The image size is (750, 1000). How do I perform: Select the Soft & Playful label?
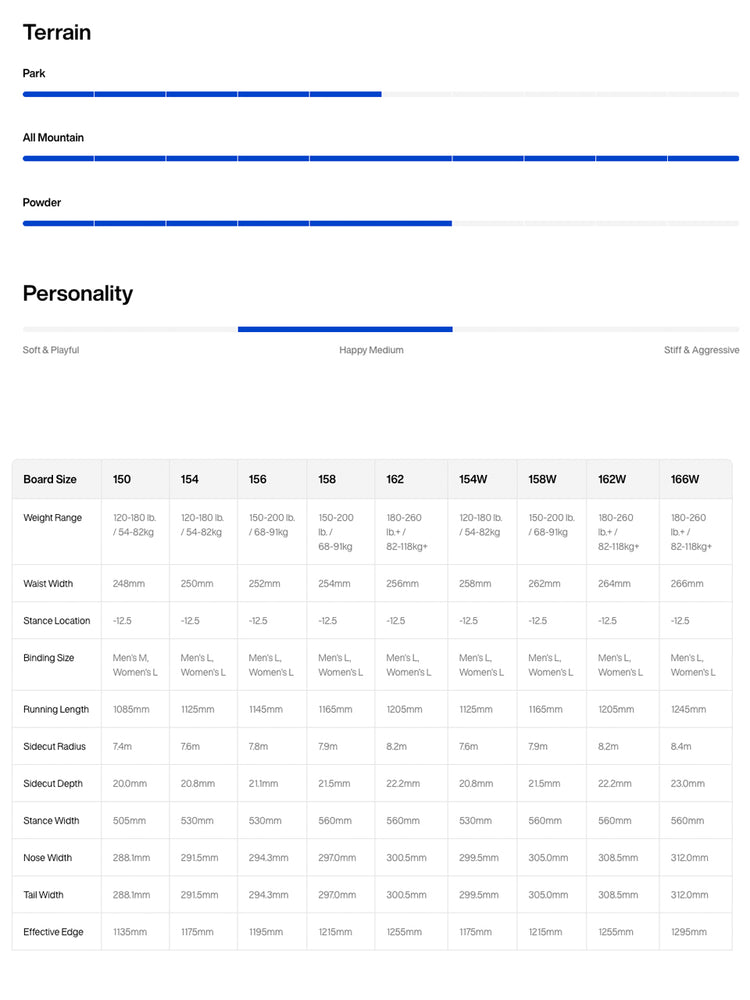pyautogui.click(x=51, y=349)
